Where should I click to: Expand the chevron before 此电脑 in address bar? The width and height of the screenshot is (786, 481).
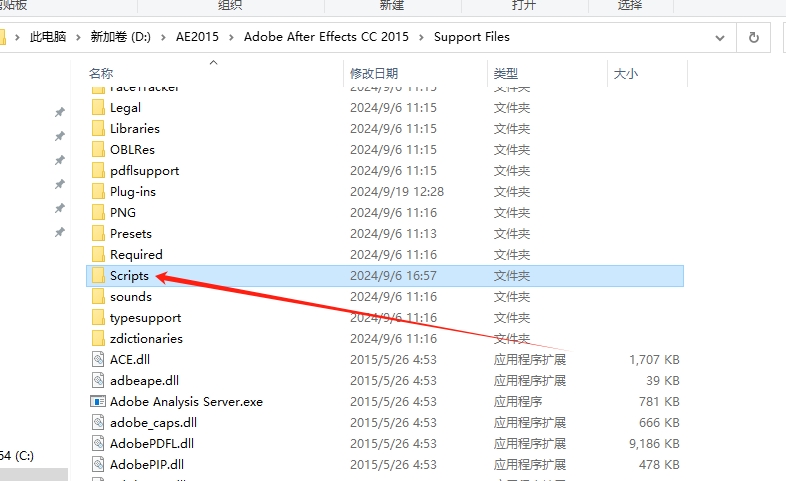click(x=18, y=38)
